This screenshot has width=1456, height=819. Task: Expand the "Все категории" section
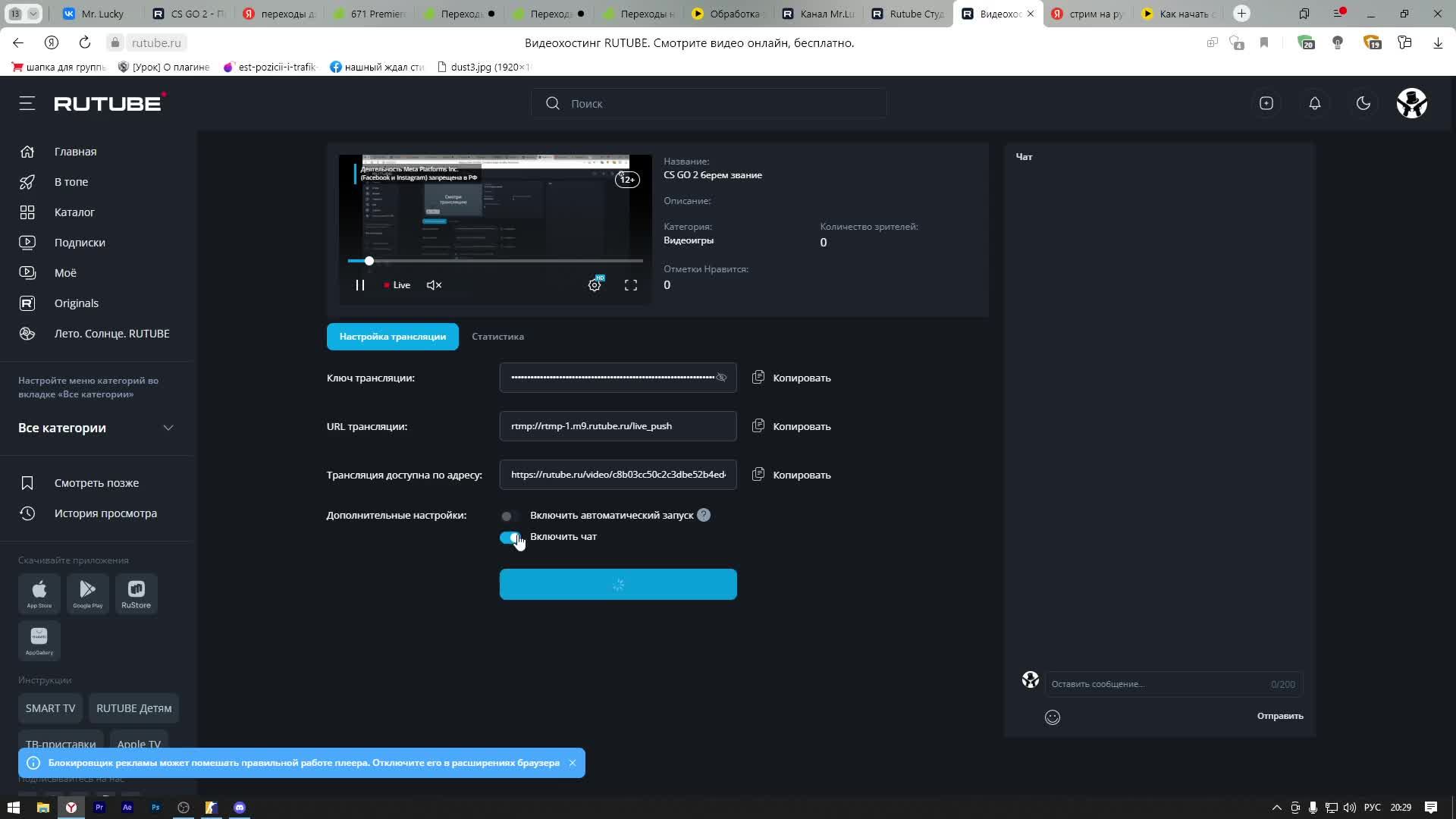coord(168,428)
